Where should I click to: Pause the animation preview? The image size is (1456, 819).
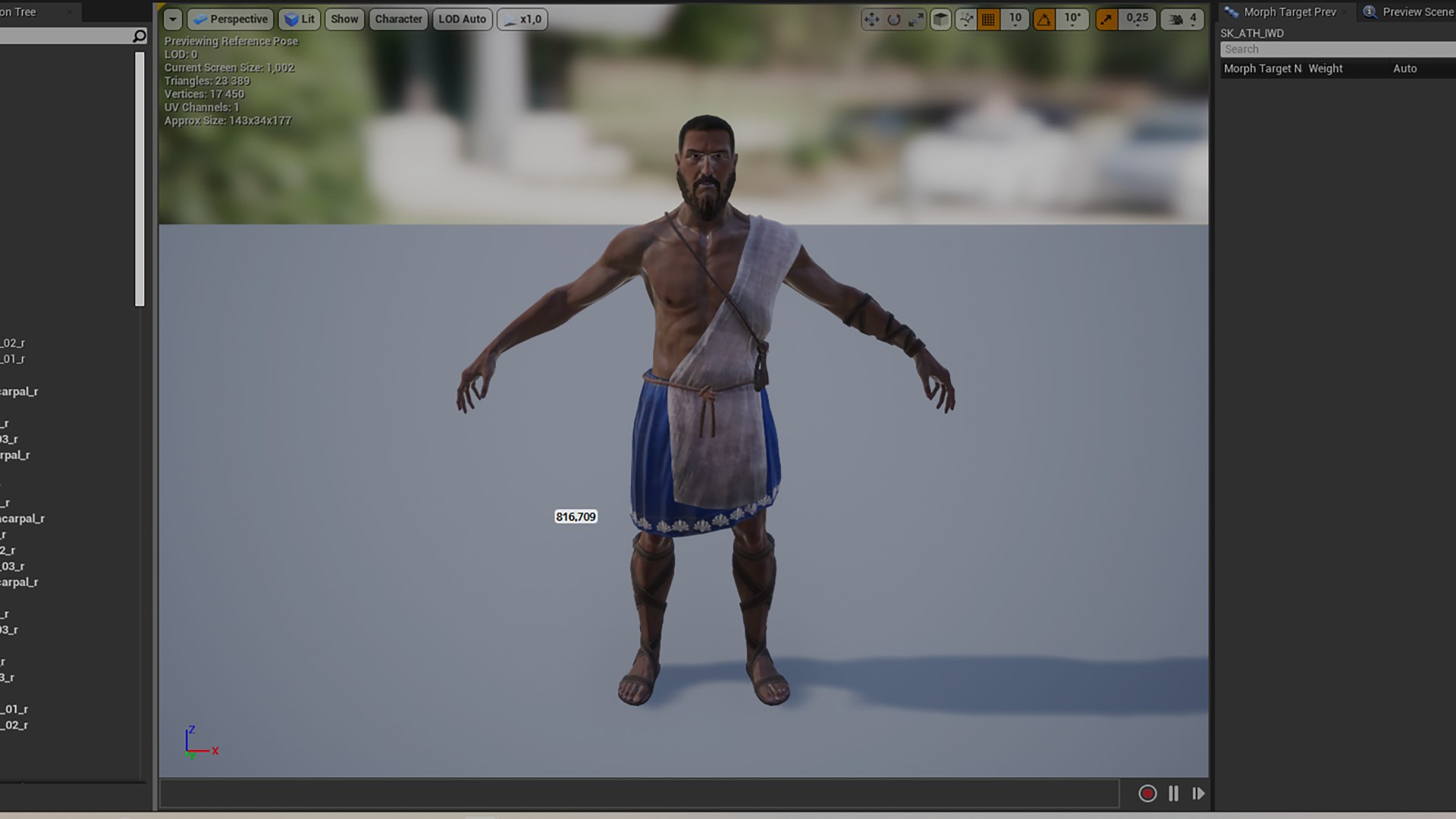pos(1173,793)
